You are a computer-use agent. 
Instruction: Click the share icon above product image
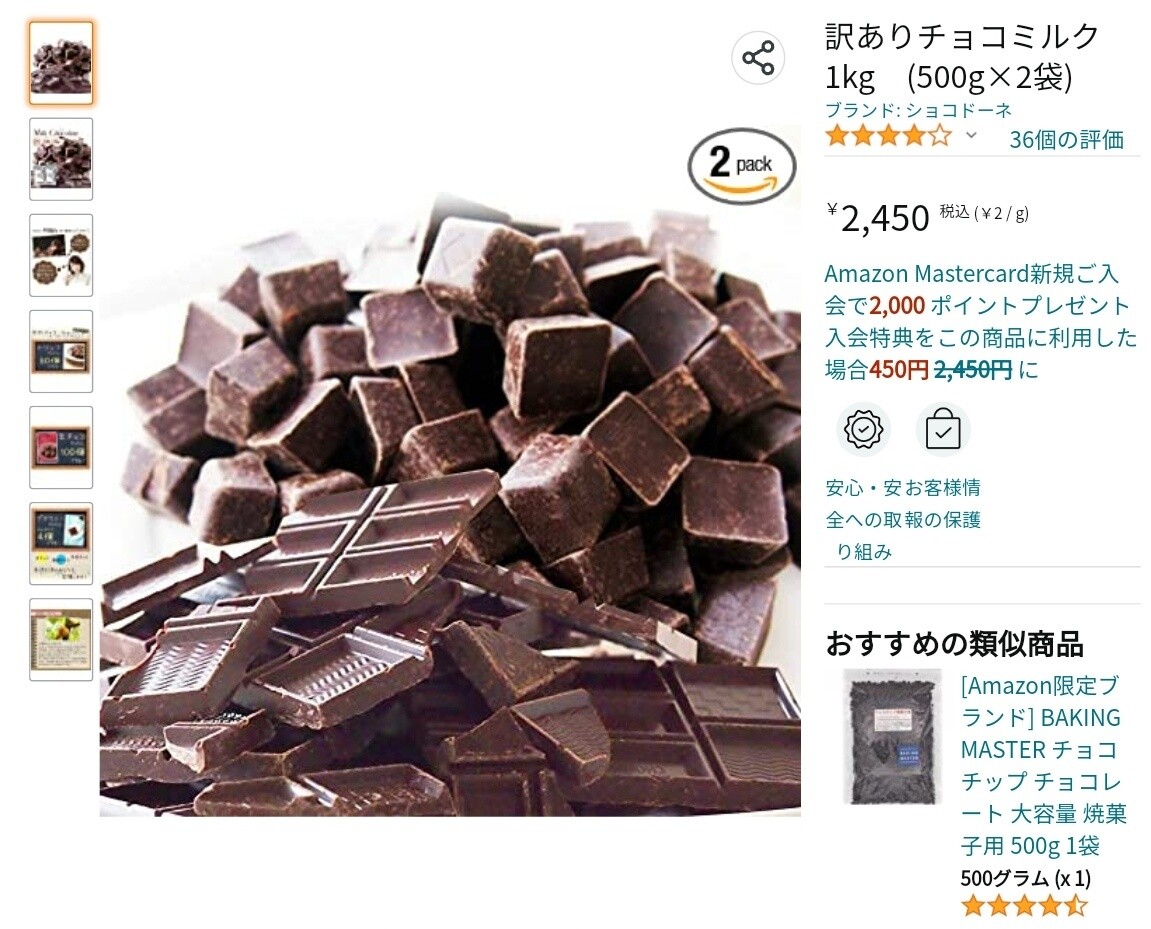[x=758, y=58]
